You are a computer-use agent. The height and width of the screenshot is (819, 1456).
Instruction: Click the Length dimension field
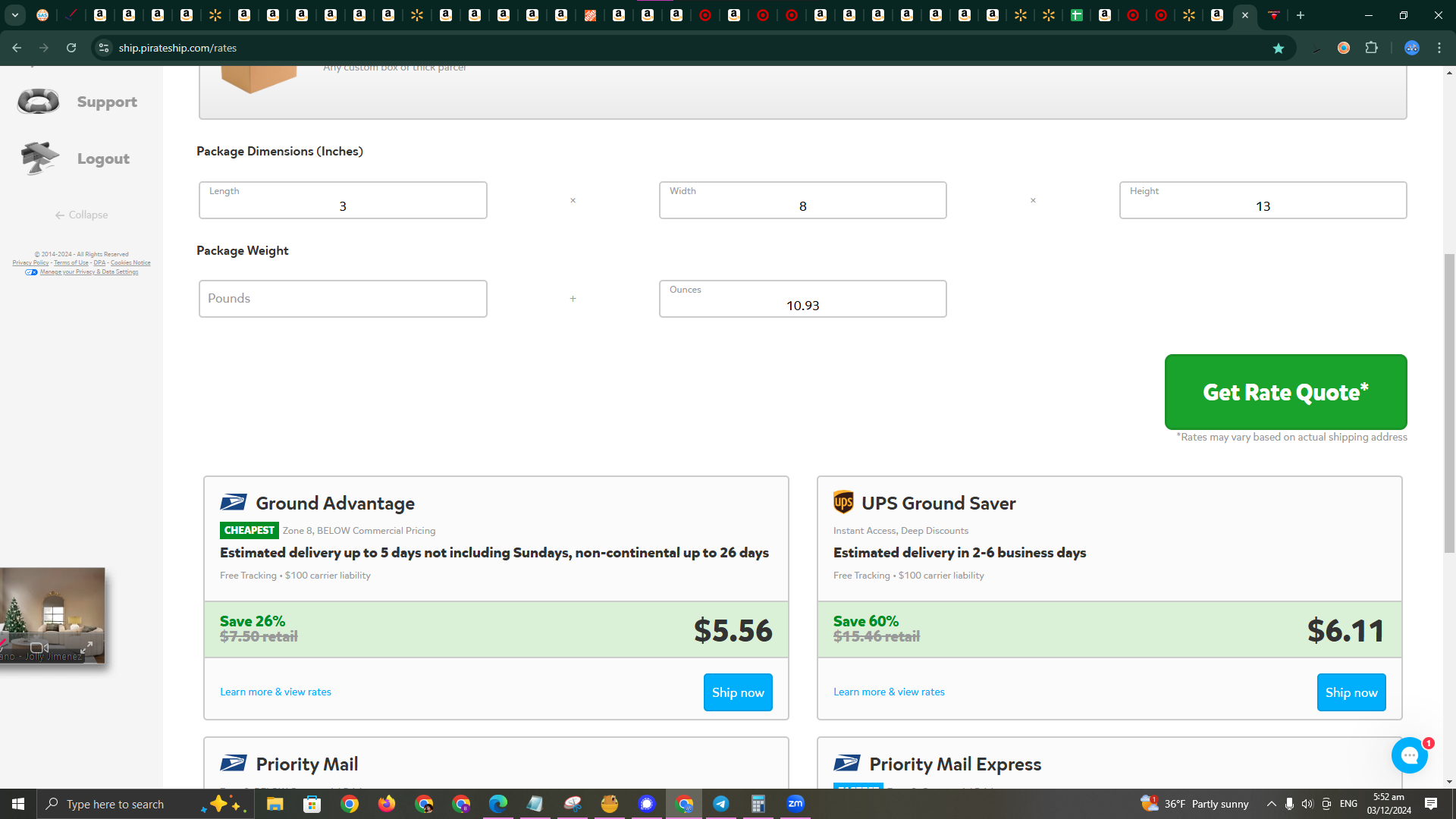343,200
